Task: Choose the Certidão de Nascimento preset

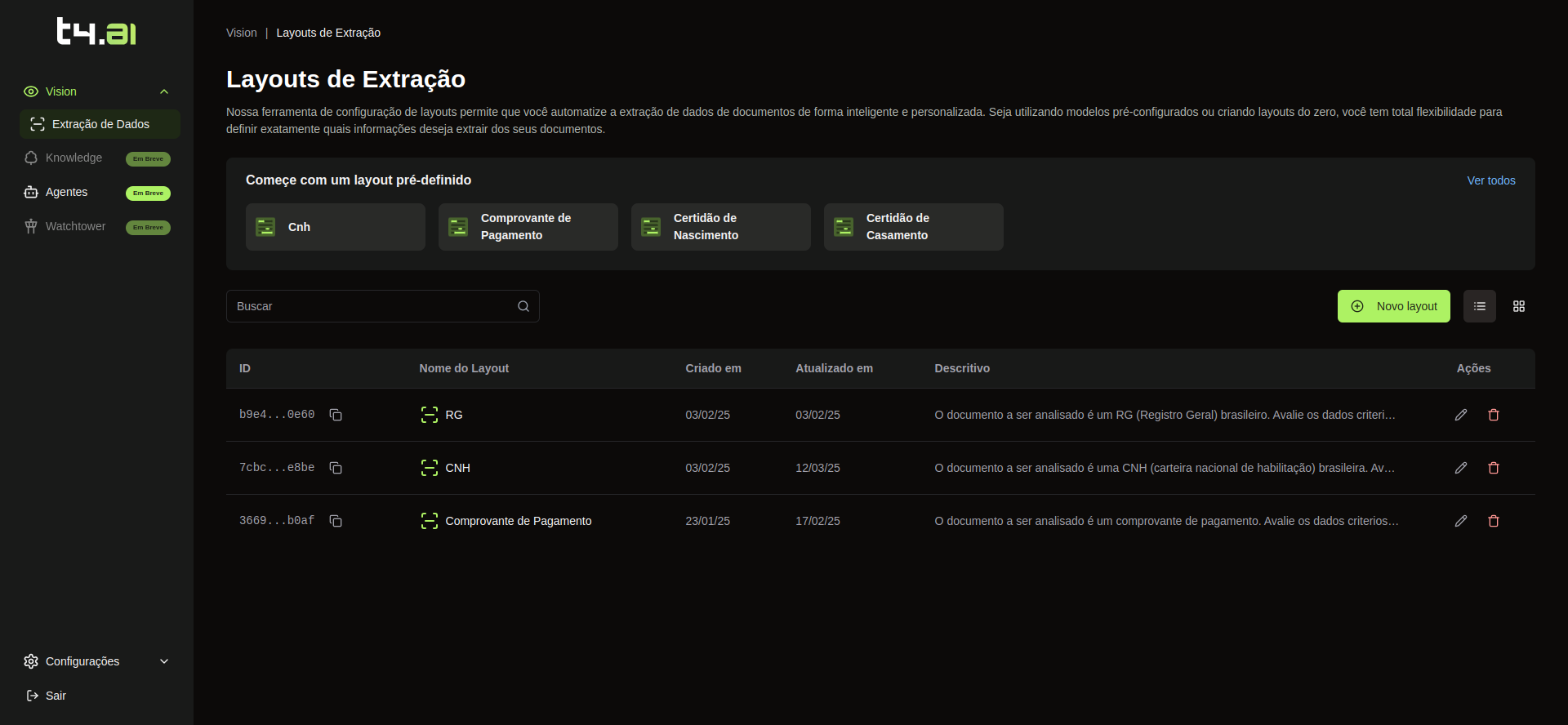Action: [720, 227]
